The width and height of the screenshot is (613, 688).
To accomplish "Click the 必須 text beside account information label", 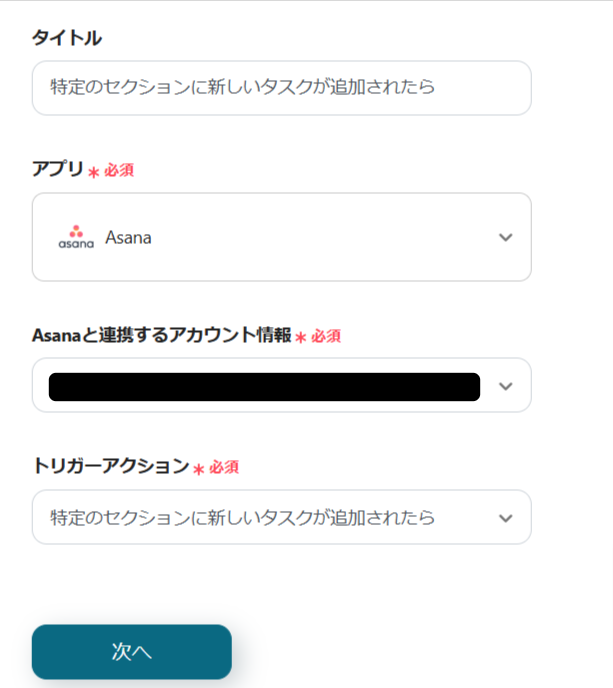I will [326, 336].
